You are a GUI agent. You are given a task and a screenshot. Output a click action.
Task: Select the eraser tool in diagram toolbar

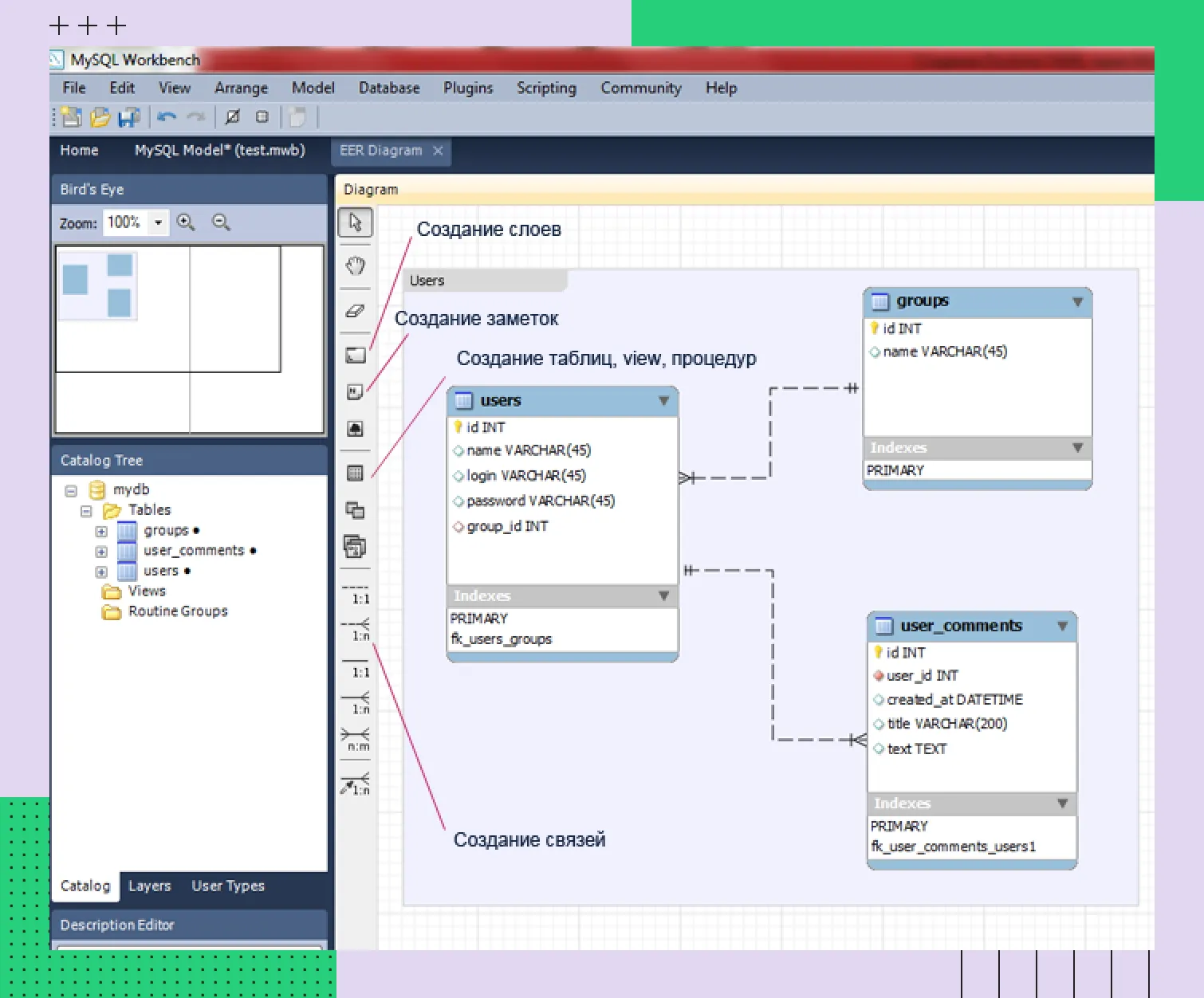(x=356, y=311)
